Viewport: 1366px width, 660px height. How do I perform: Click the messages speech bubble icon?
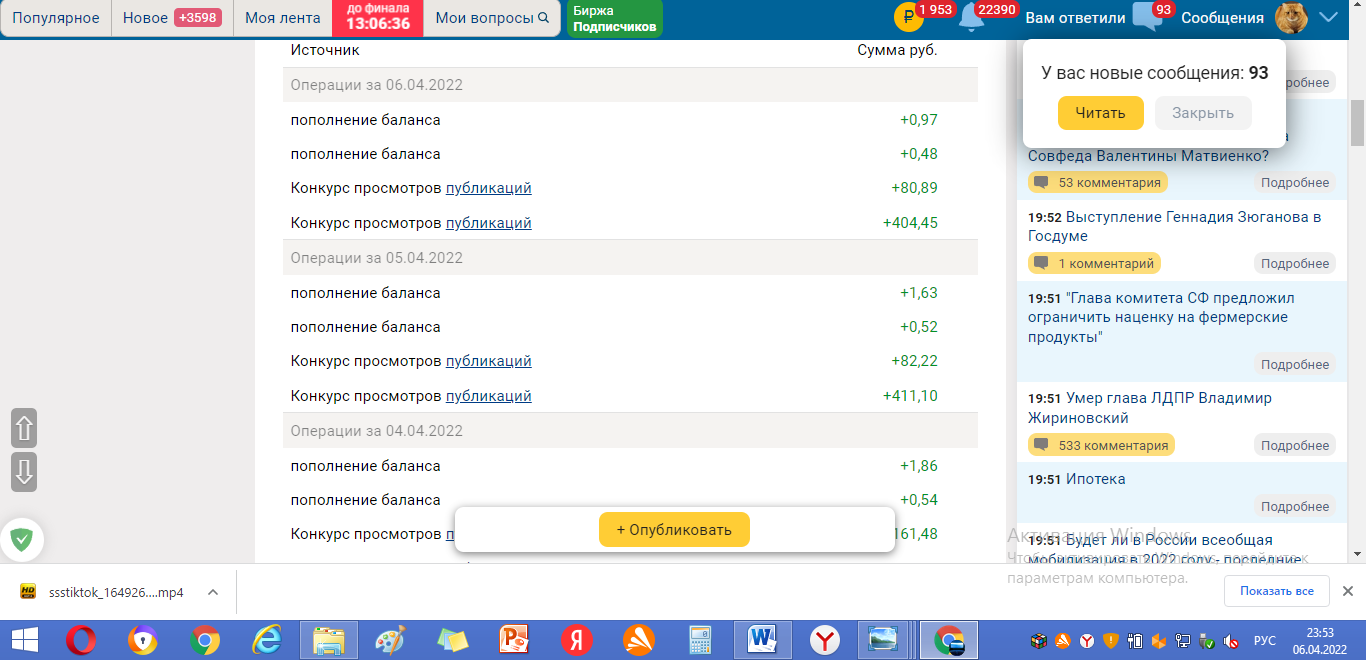1146,18
